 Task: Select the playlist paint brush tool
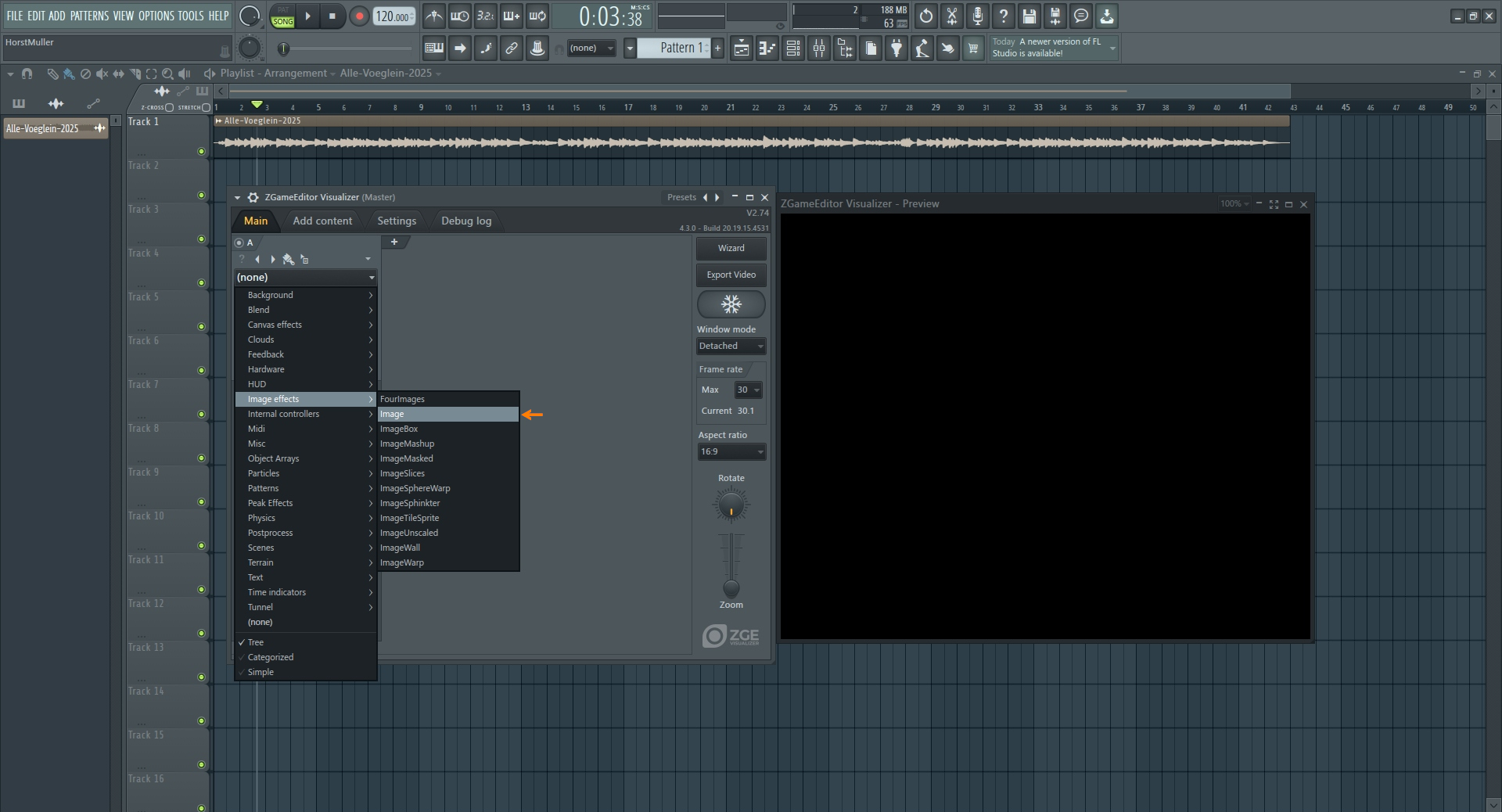pyautogui.click(x=69, y=74)
